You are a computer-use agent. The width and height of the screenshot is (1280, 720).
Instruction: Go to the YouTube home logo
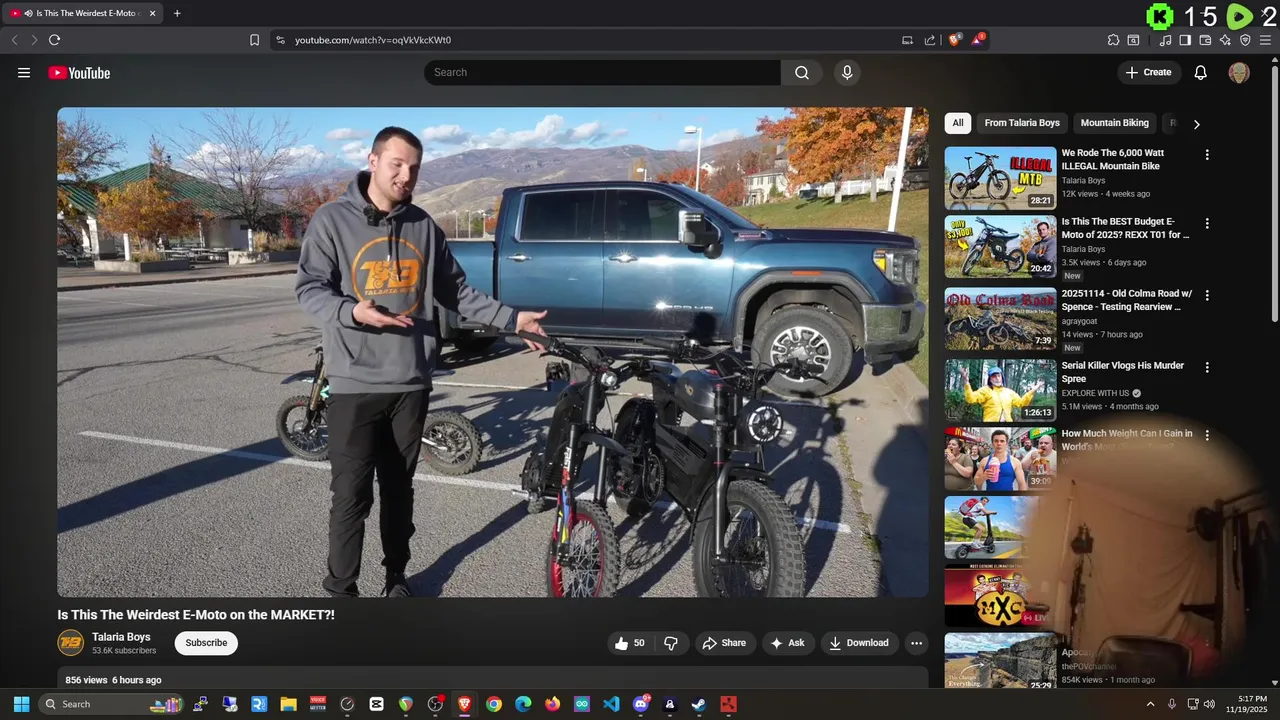tap(79, 72)
